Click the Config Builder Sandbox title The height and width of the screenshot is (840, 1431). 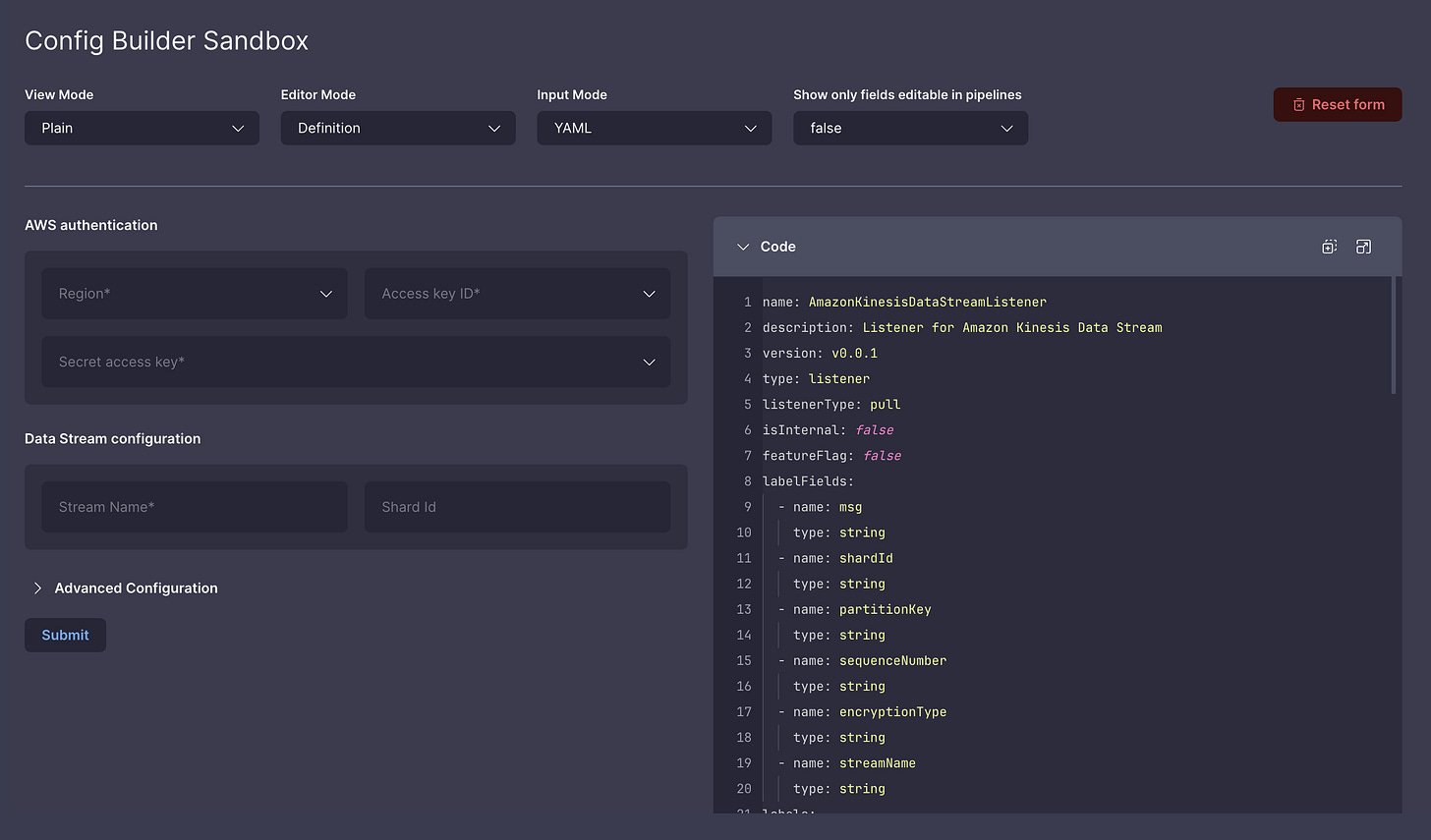coord(167,40)
